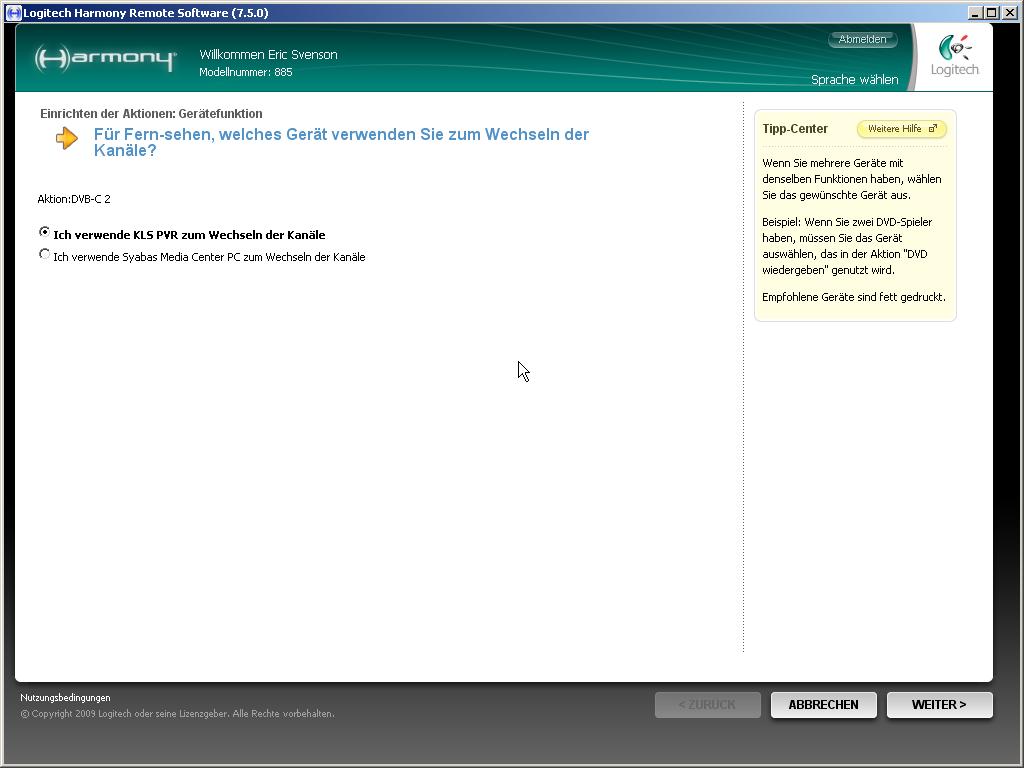Select the KLS PVR radio button
This screenshot has width=1024, height=768.
coord(44,232)
